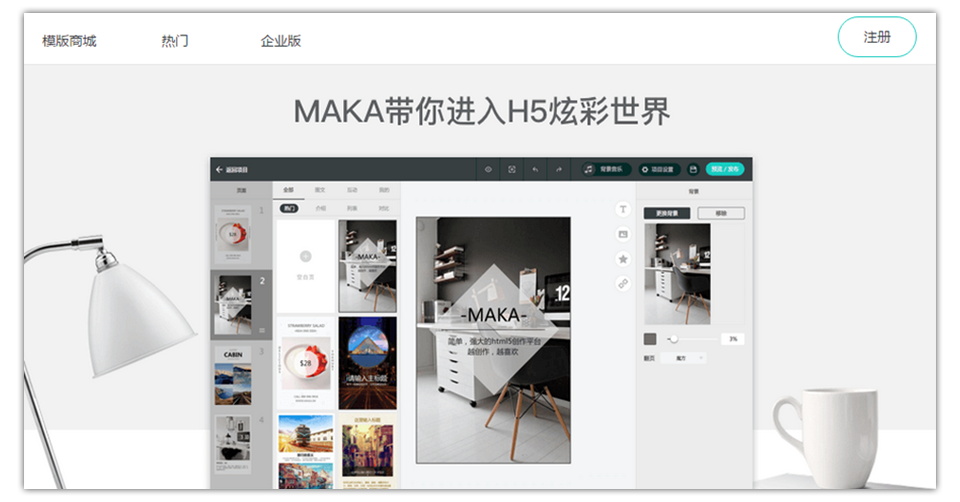Select page 1 strawberry salad thumbnail
This screenshot has height=502, width=960.
coord(233,235)
